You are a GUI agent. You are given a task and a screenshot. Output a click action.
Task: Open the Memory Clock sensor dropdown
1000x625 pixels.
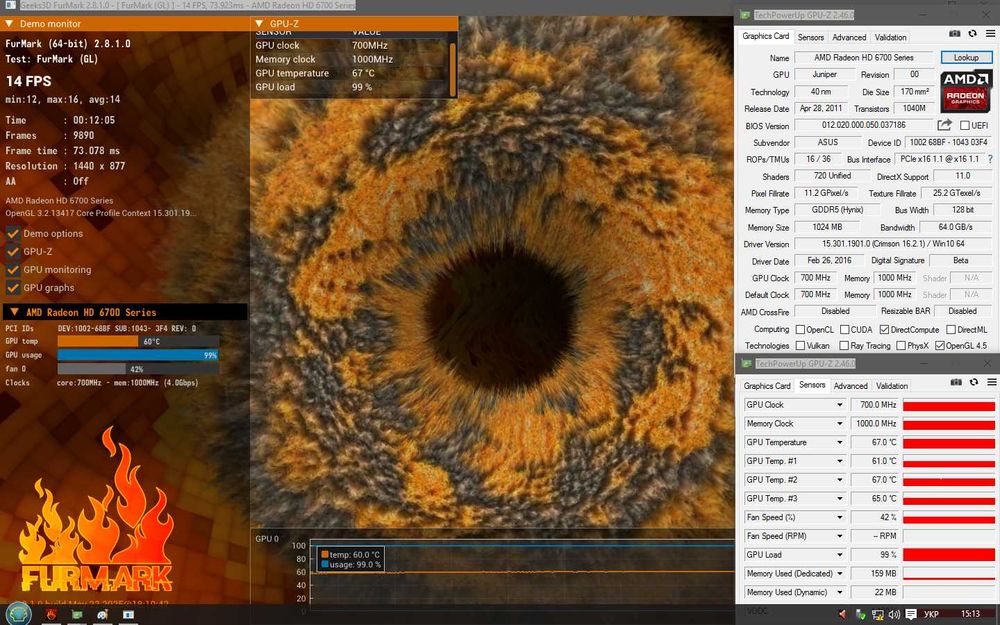point(840,423)
